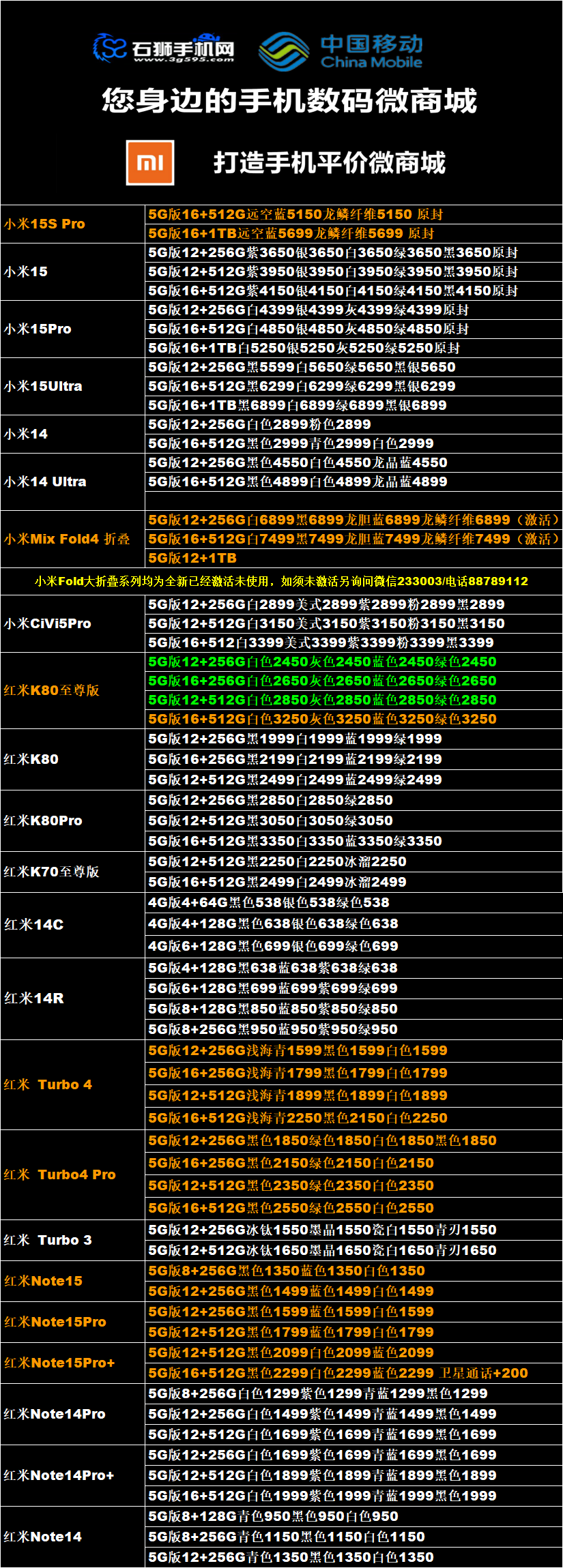Click the 红米 Turbo 4 model label
The height and width of the screenshot is (1568, 563).
[48, 1084]
